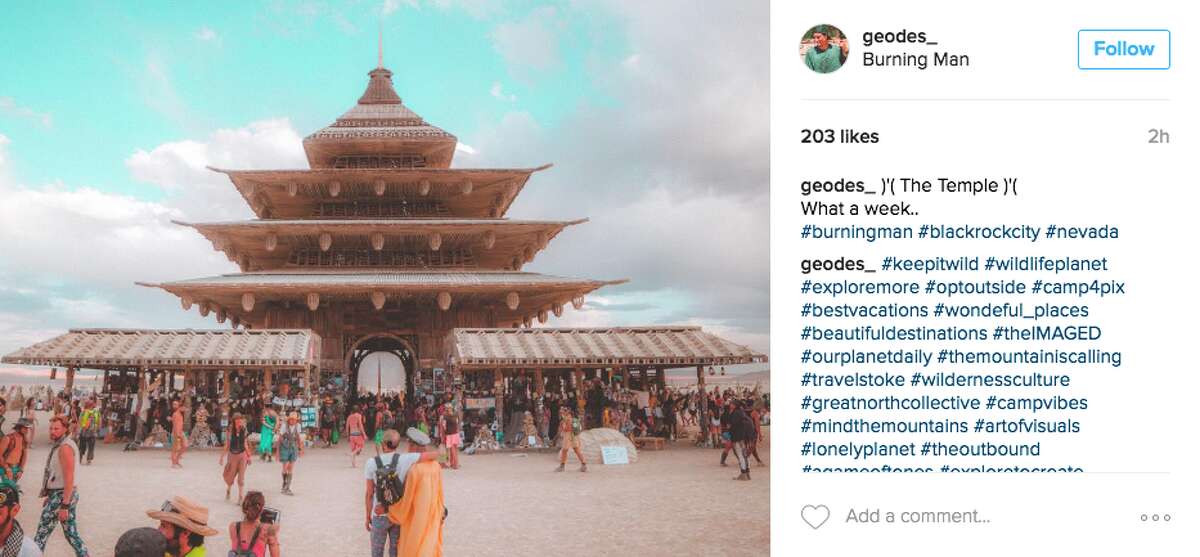
Task: Click the Add a comment field
Action: coord(917,517)
